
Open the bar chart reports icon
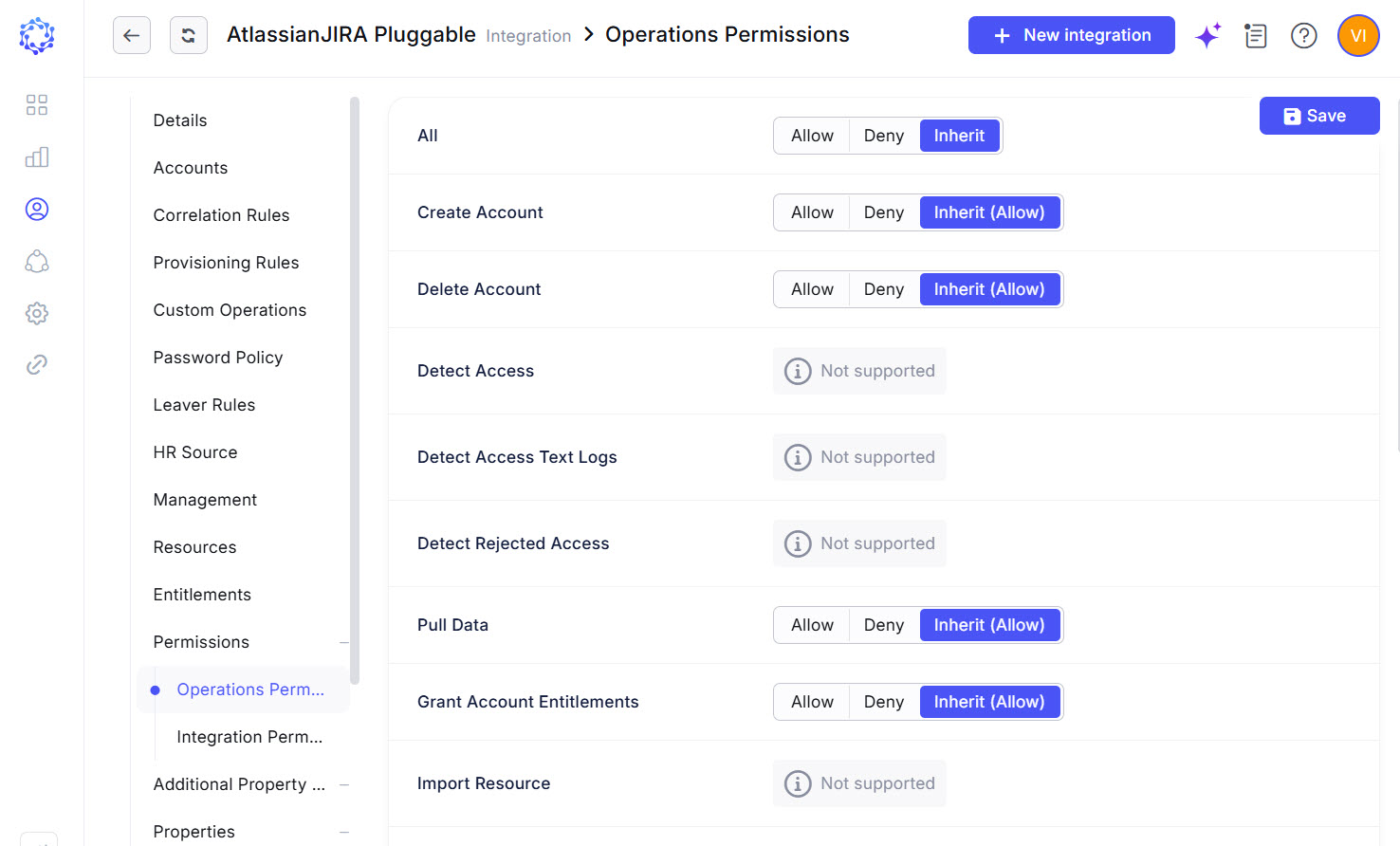tap(37, 156)
